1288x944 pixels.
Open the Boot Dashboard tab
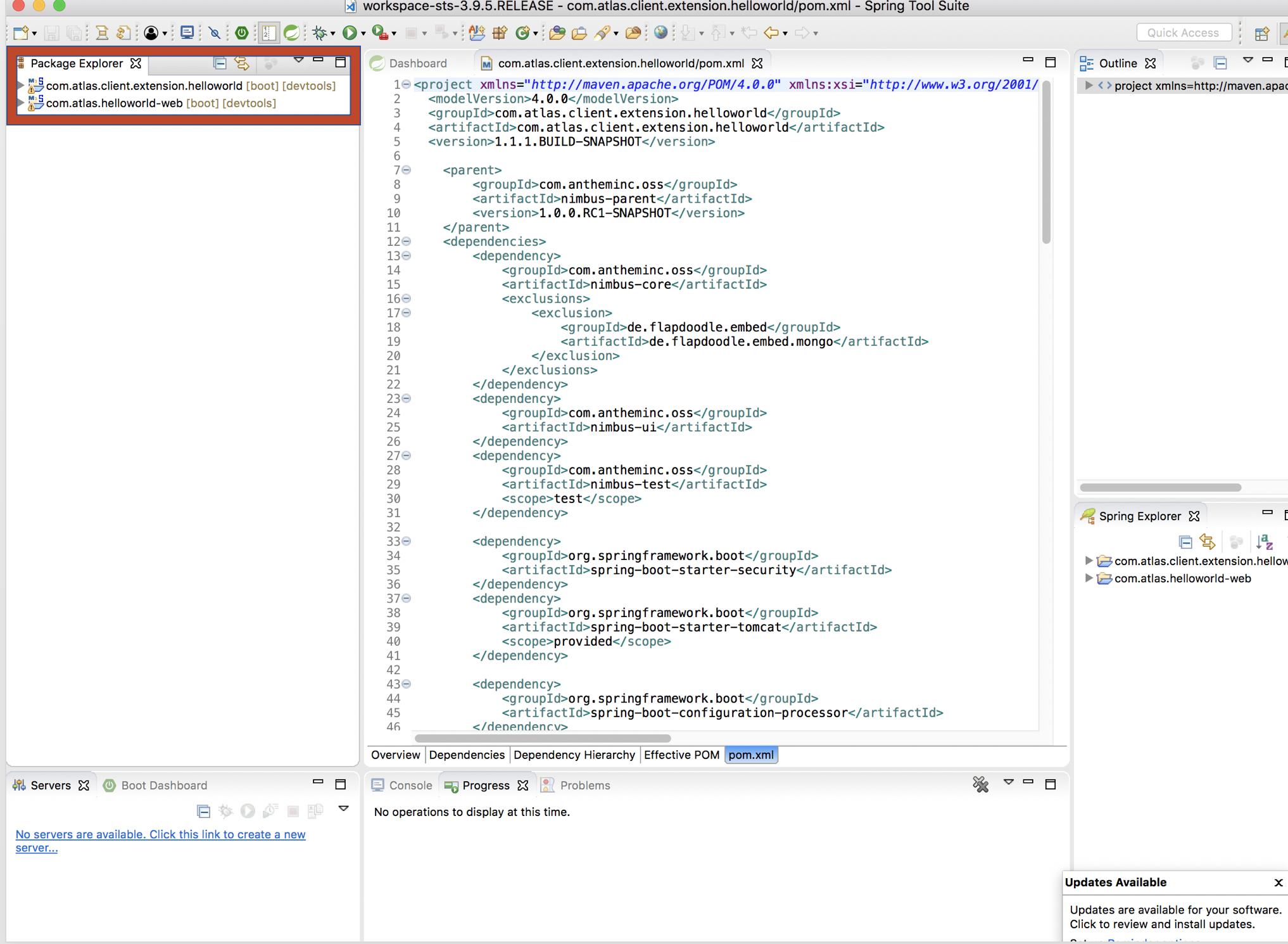[163, 785]
